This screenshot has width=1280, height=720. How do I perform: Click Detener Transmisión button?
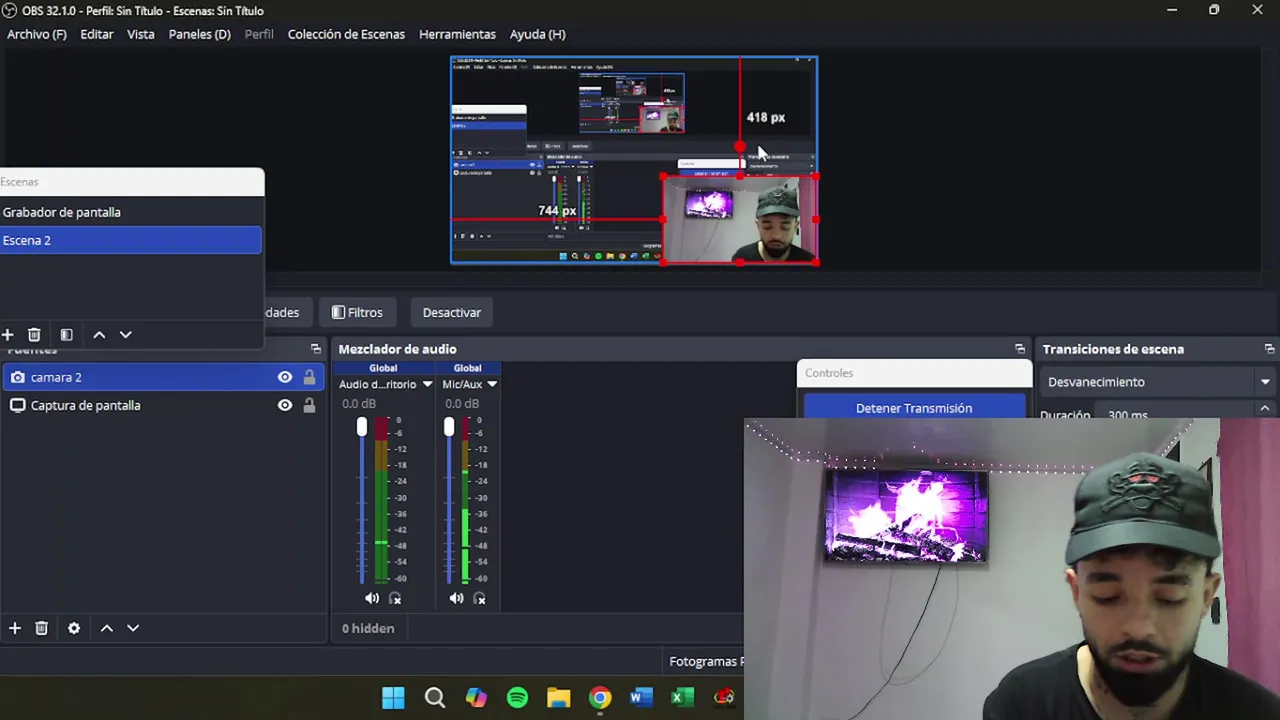pyautogui.click(x=914, y=408)
